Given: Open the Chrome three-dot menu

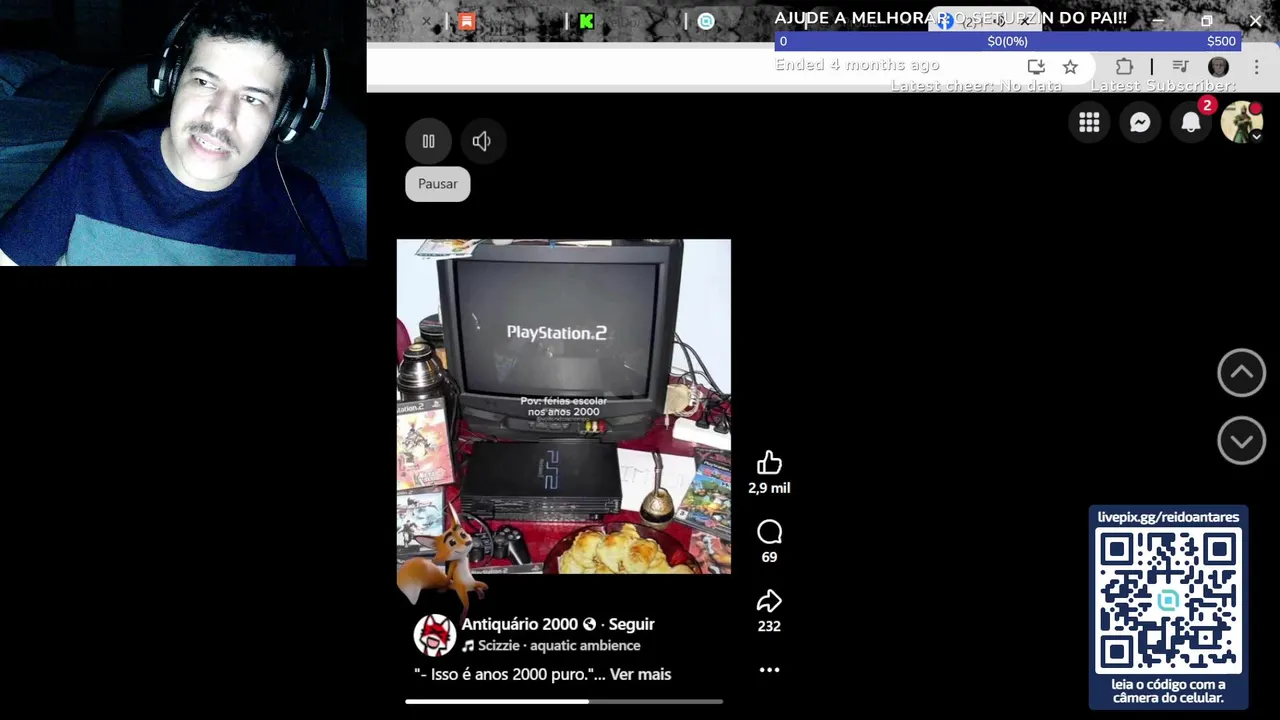Looking at the screenshot, I should tap(1256, 67).
